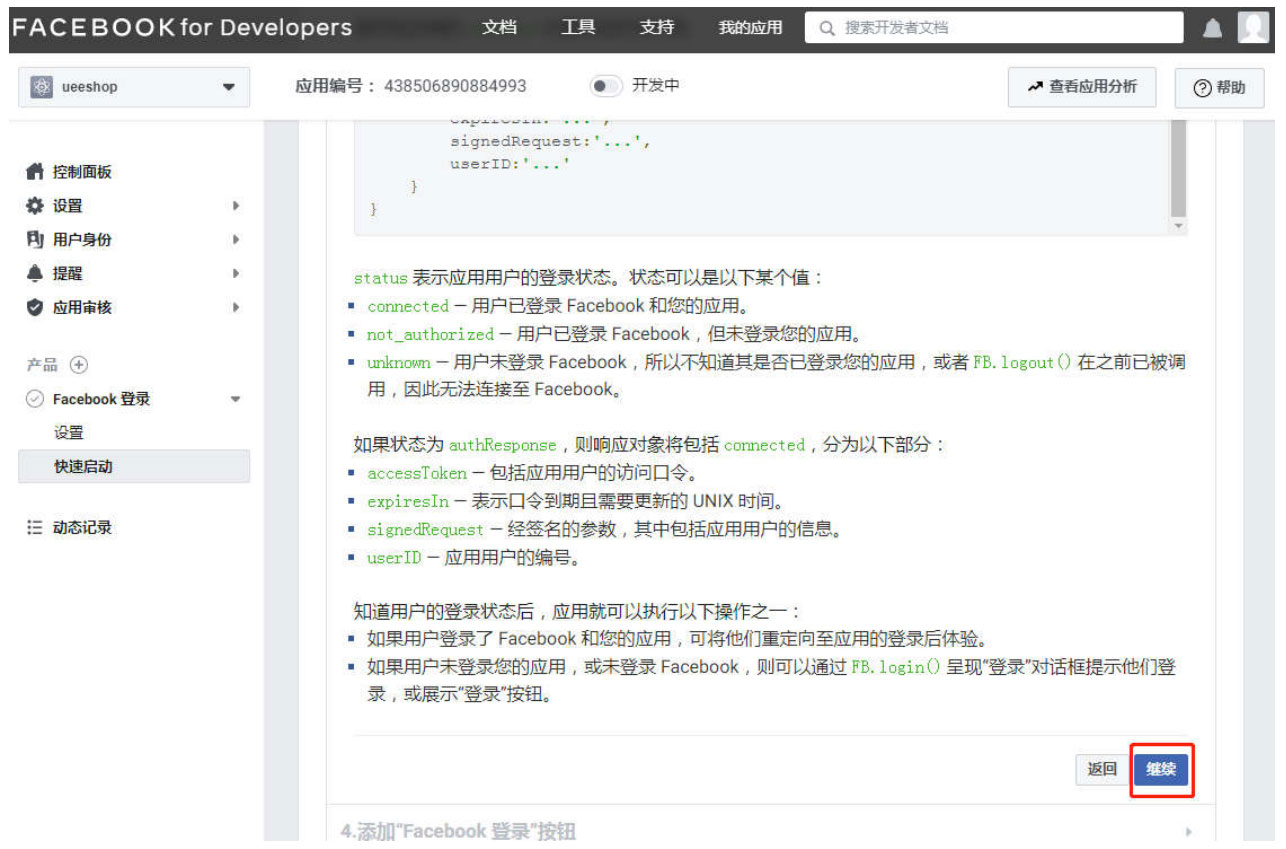1286x849 pixels.
Task: Click the 返回 button
Action: 1102,770
